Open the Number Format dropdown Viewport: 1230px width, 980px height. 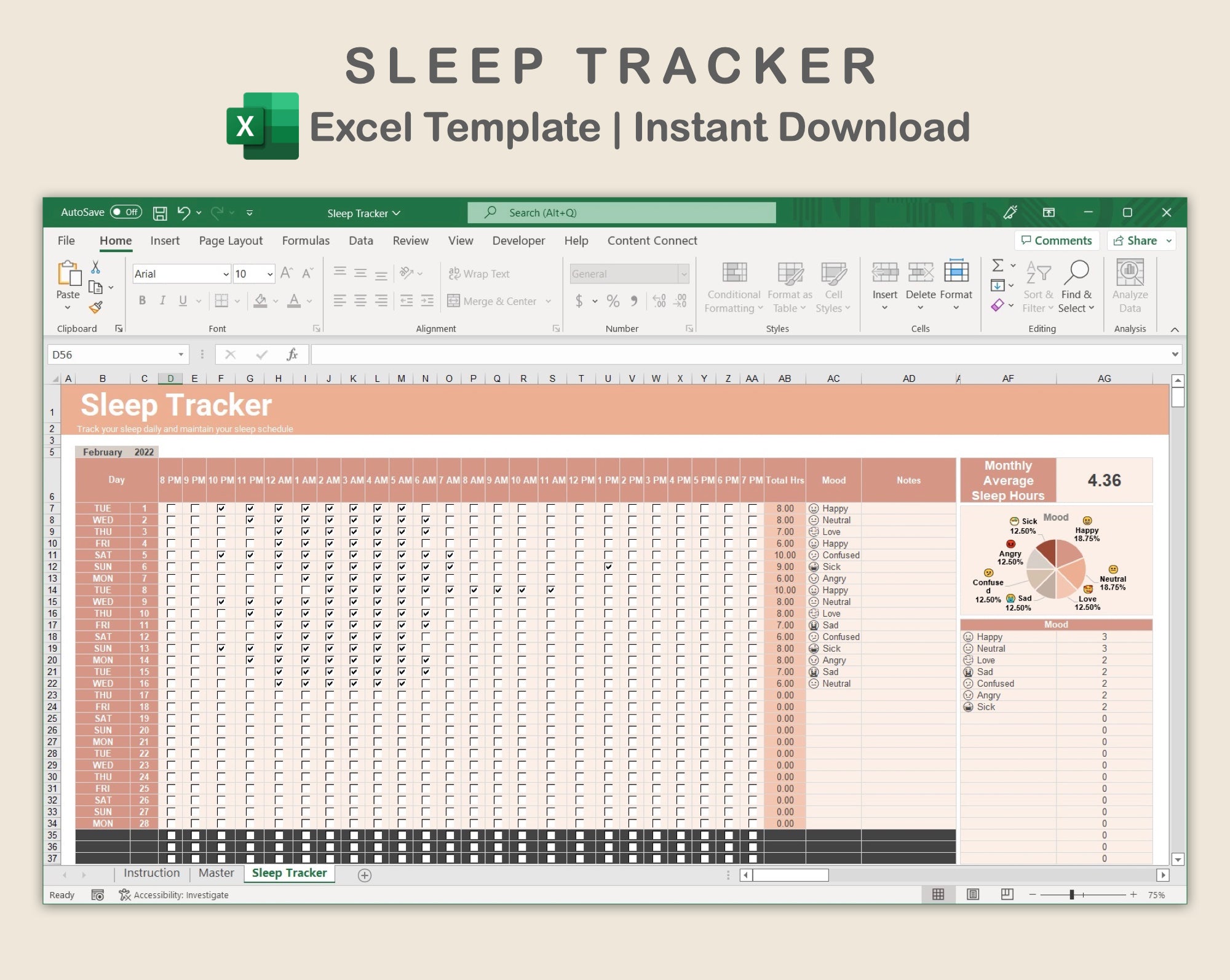pos(684,274)
